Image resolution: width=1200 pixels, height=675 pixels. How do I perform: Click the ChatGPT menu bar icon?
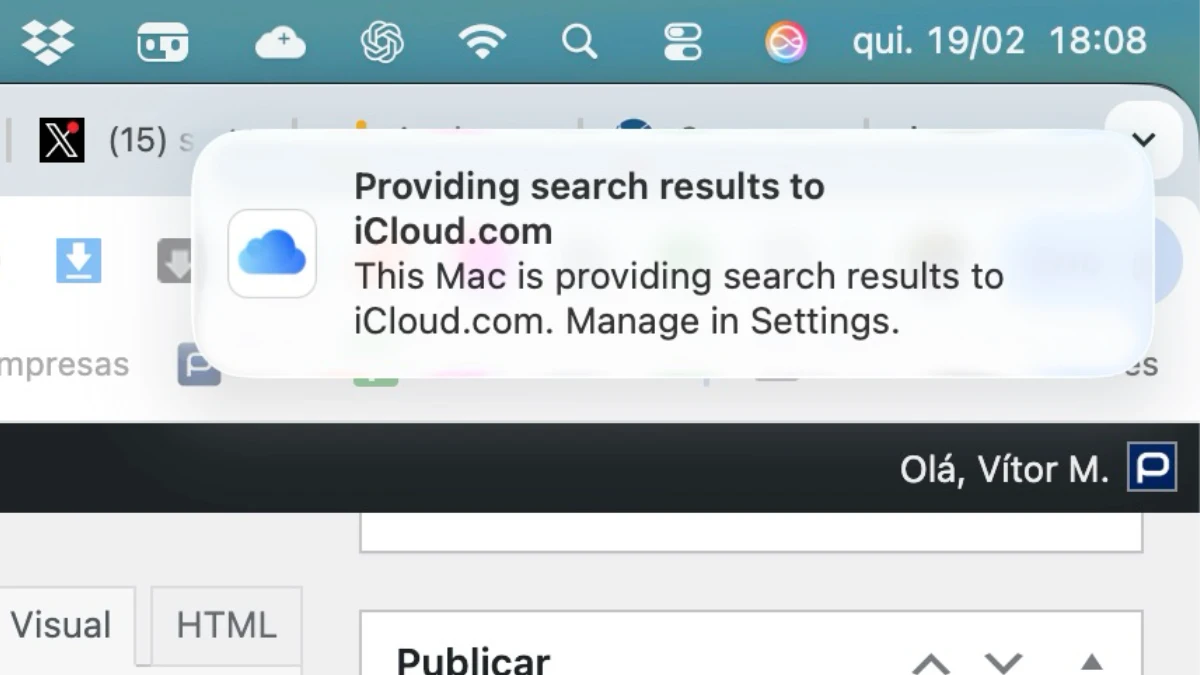[x=382, y=42]
